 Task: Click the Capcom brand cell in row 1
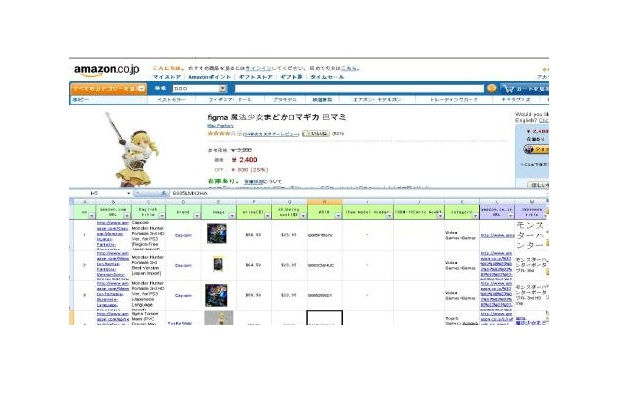pos(183,235)
